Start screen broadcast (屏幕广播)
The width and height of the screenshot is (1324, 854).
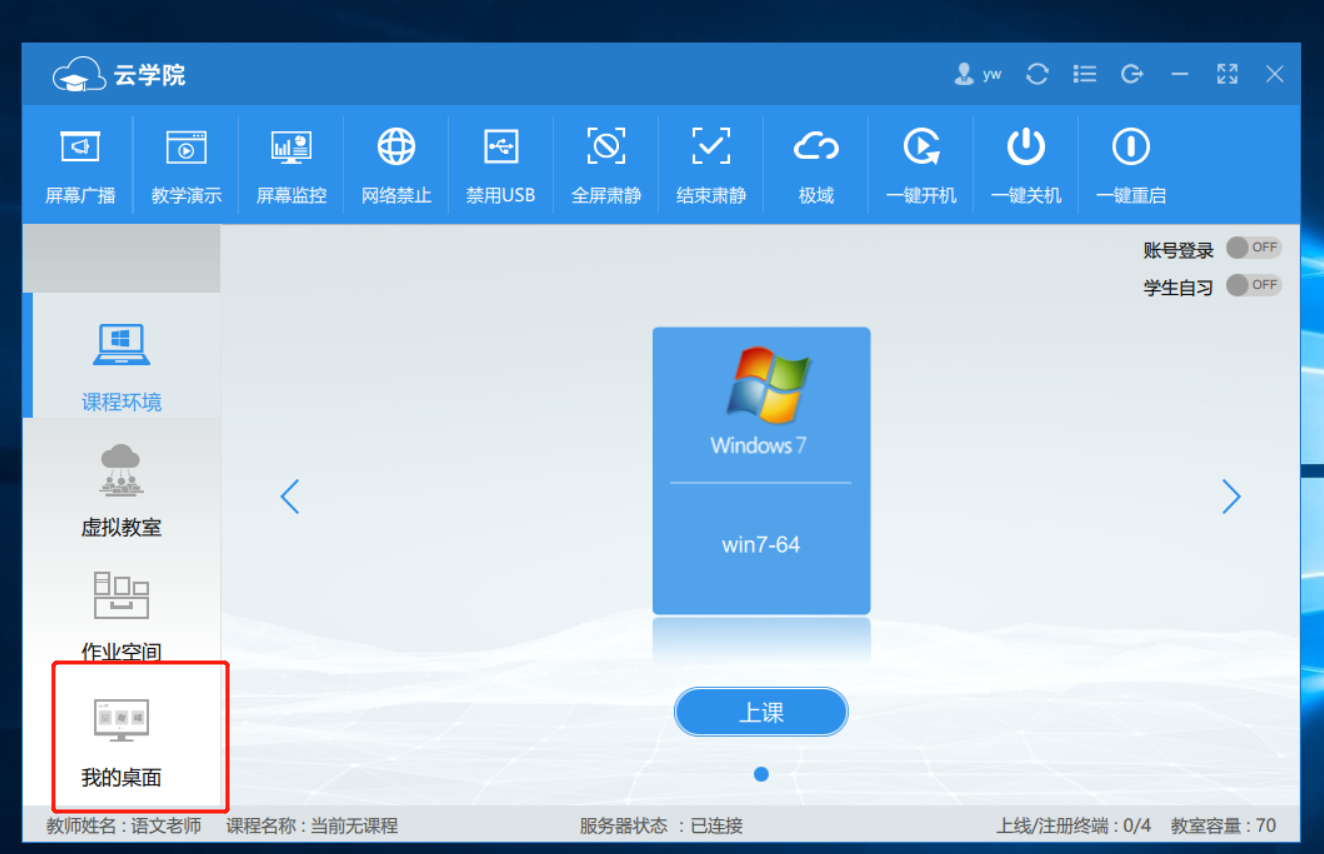pos(81,165)
